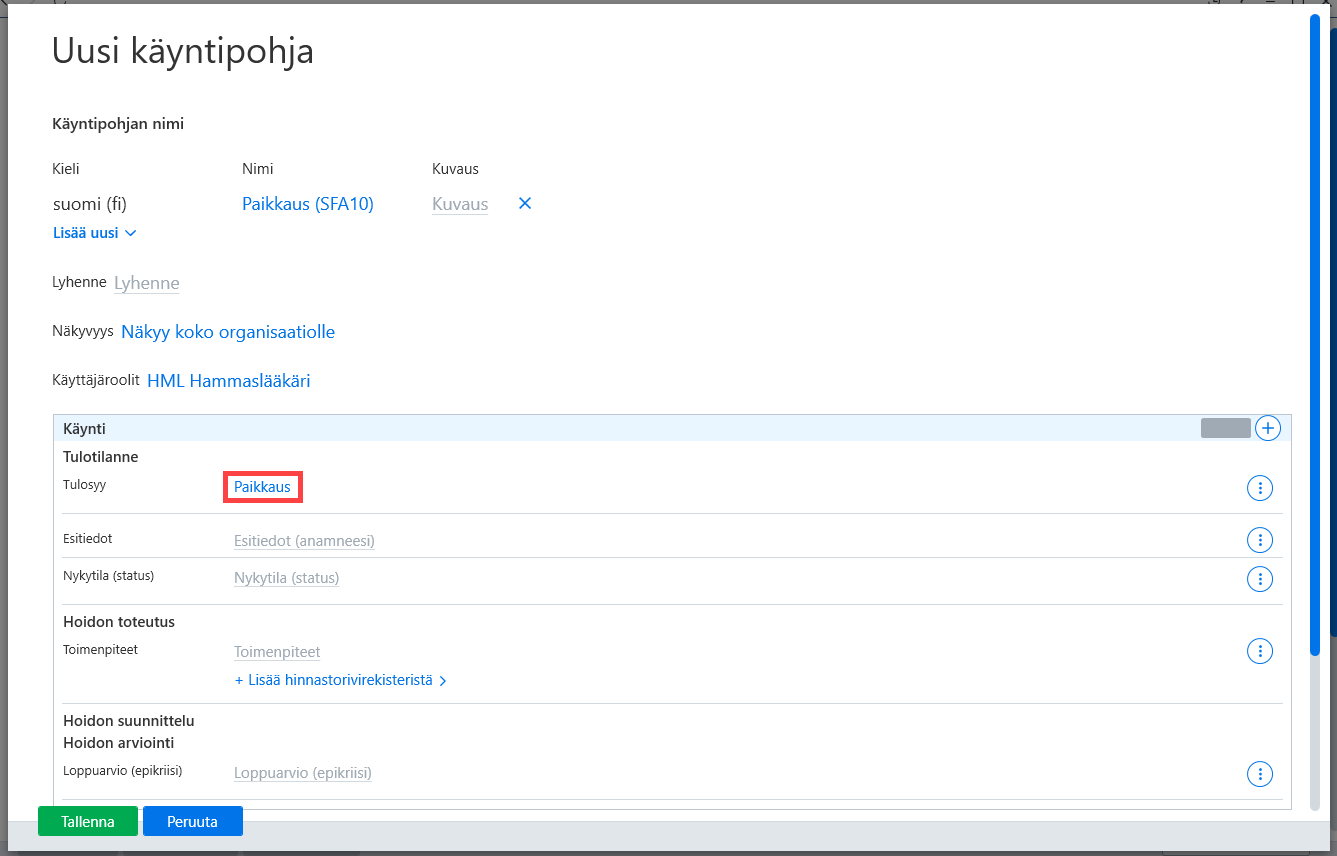
Task: Change HML Hammaslääkäri user role
Action: point(229,381)
